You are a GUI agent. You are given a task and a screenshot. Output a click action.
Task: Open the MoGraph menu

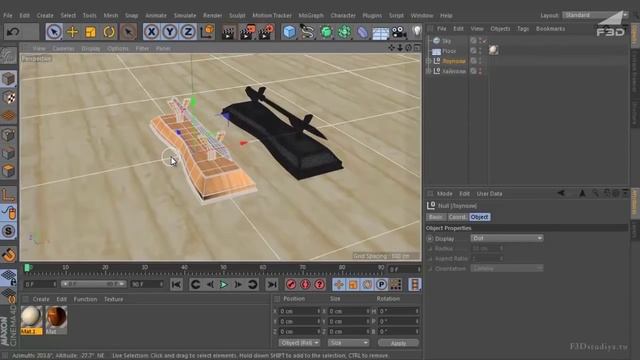click(x=311, y=16)
